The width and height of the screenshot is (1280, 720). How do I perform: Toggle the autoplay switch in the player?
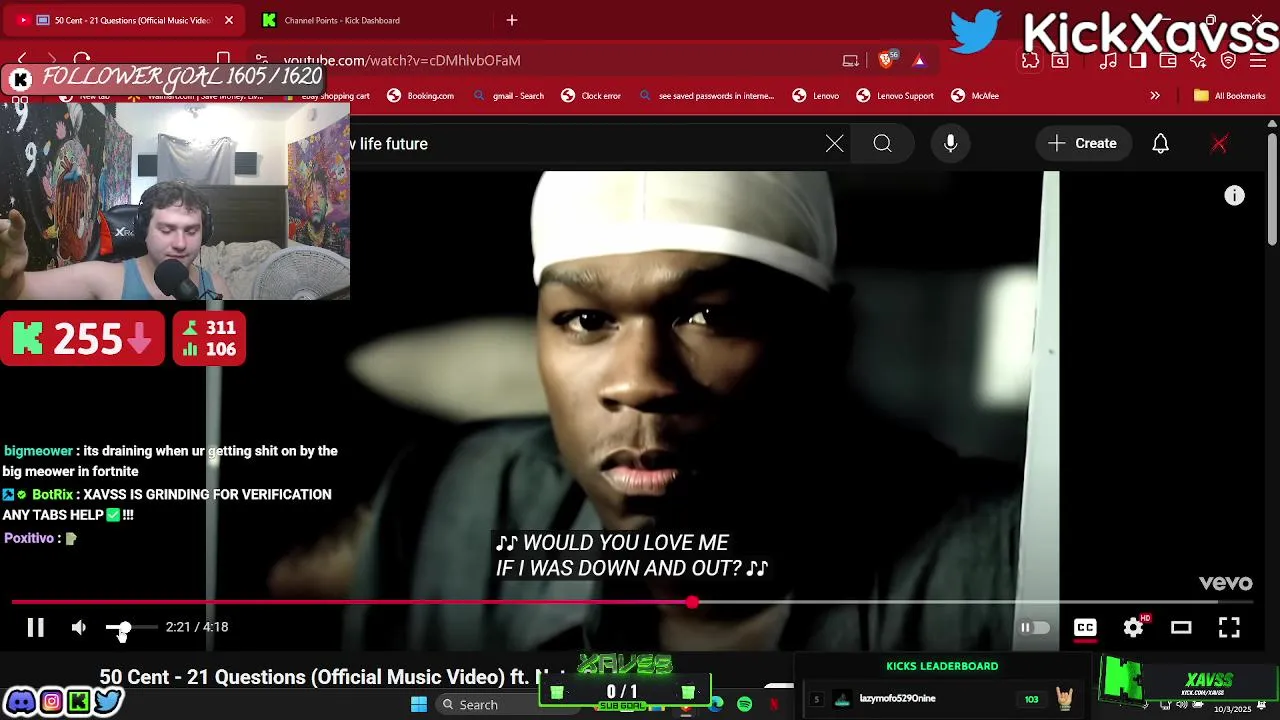(1035, 627)
